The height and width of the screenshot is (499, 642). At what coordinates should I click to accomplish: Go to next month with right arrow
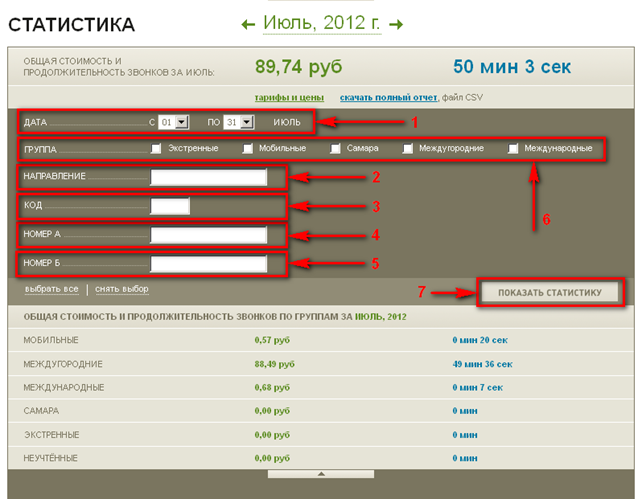pyautogui.click(x=396, y=23)
